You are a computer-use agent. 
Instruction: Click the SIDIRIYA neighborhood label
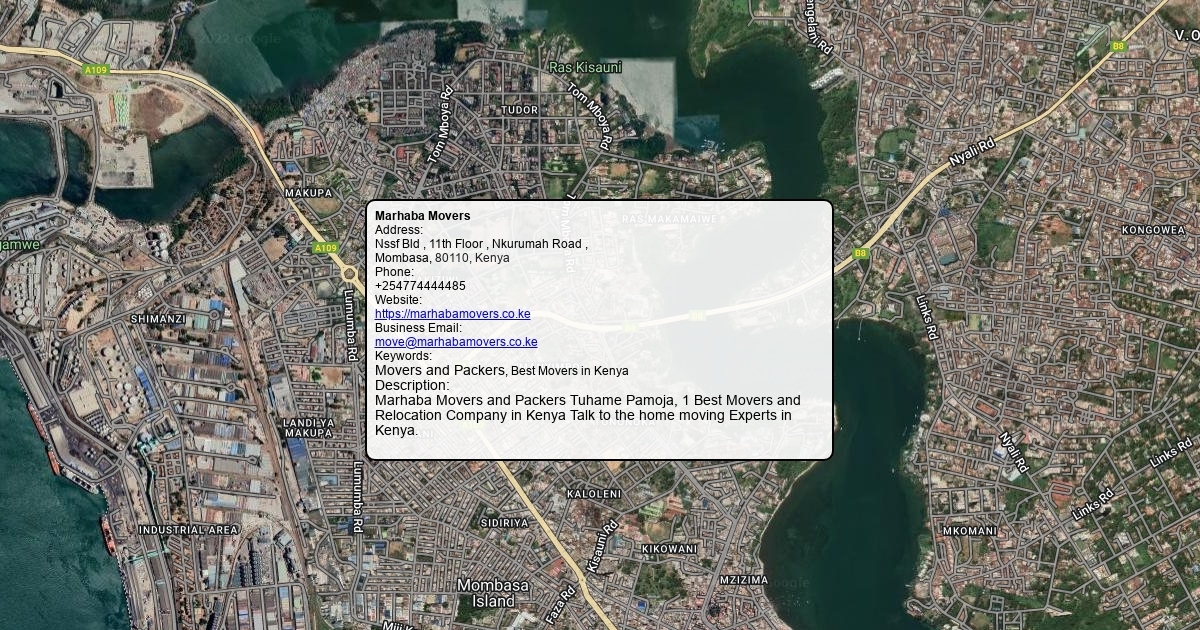(x=504, y=523)
